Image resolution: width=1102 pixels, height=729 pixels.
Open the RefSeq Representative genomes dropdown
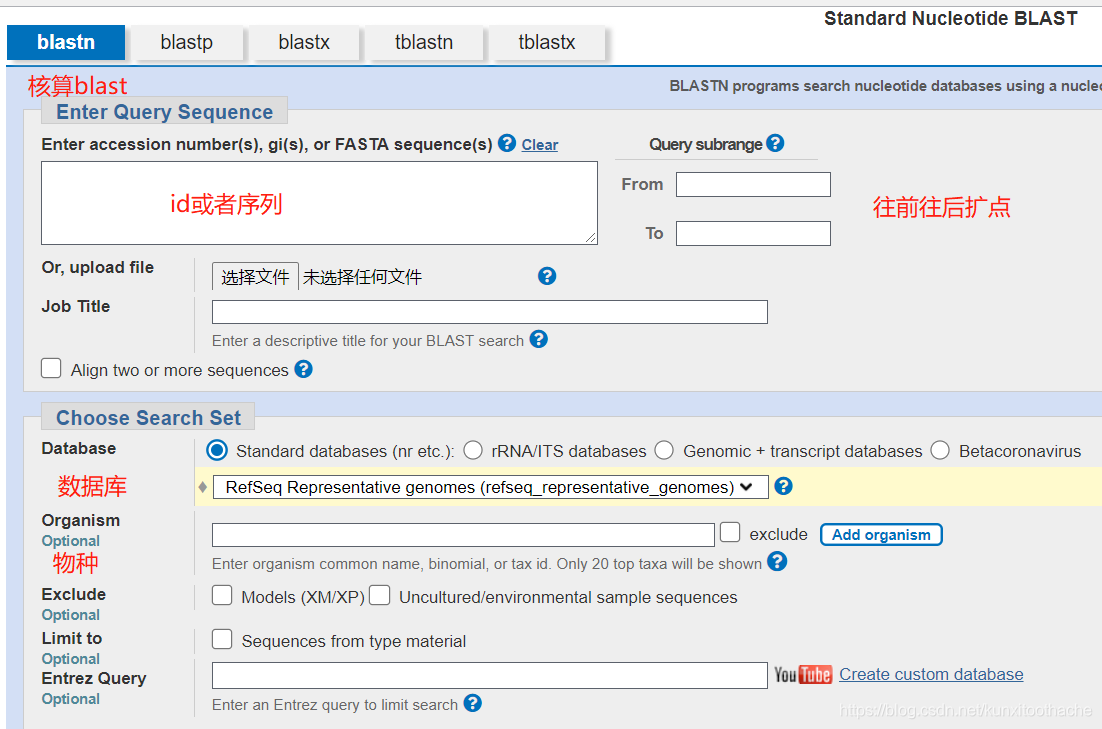click(490, 487)
